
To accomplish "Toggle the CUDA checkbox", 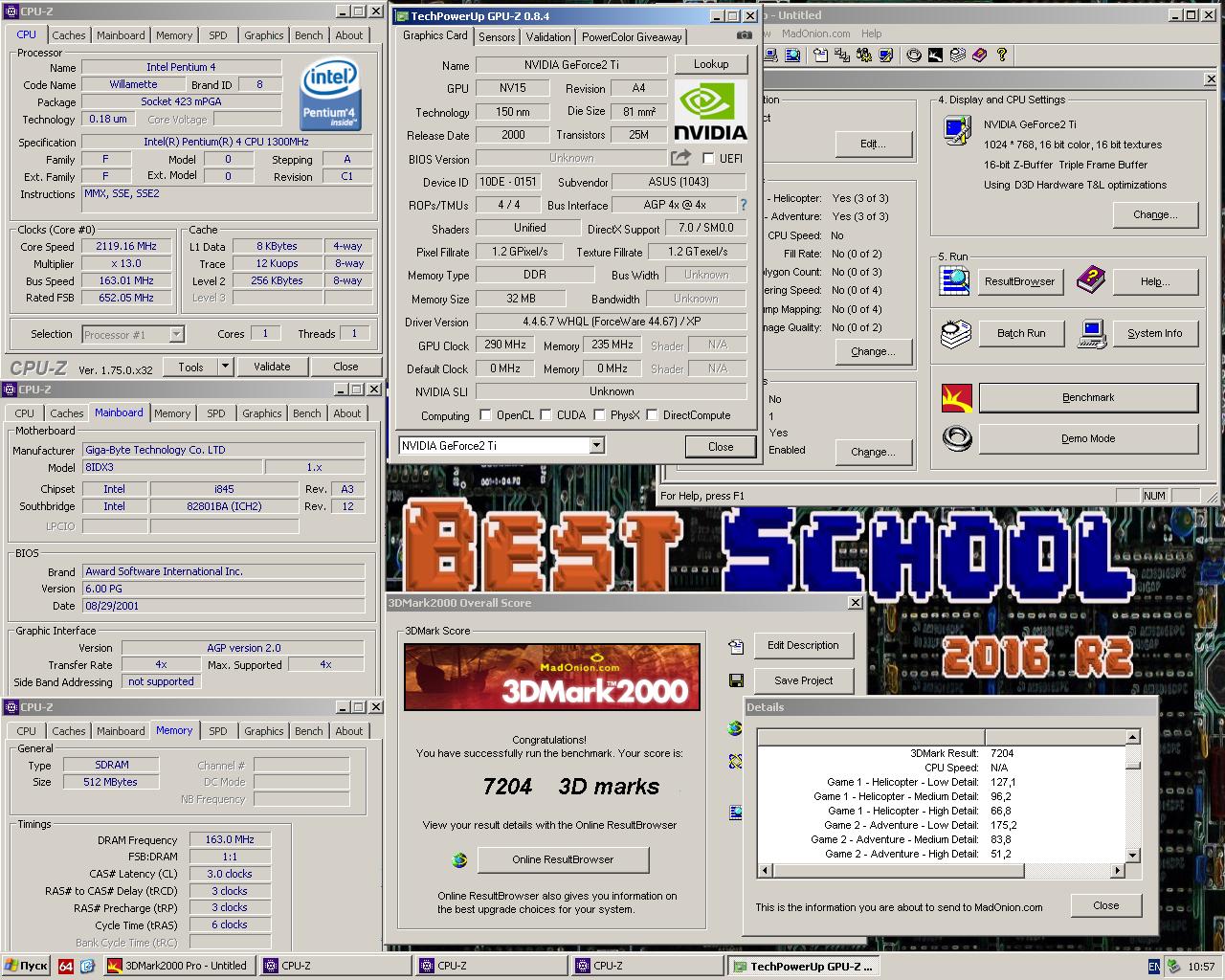I will [x=546, y=415].
